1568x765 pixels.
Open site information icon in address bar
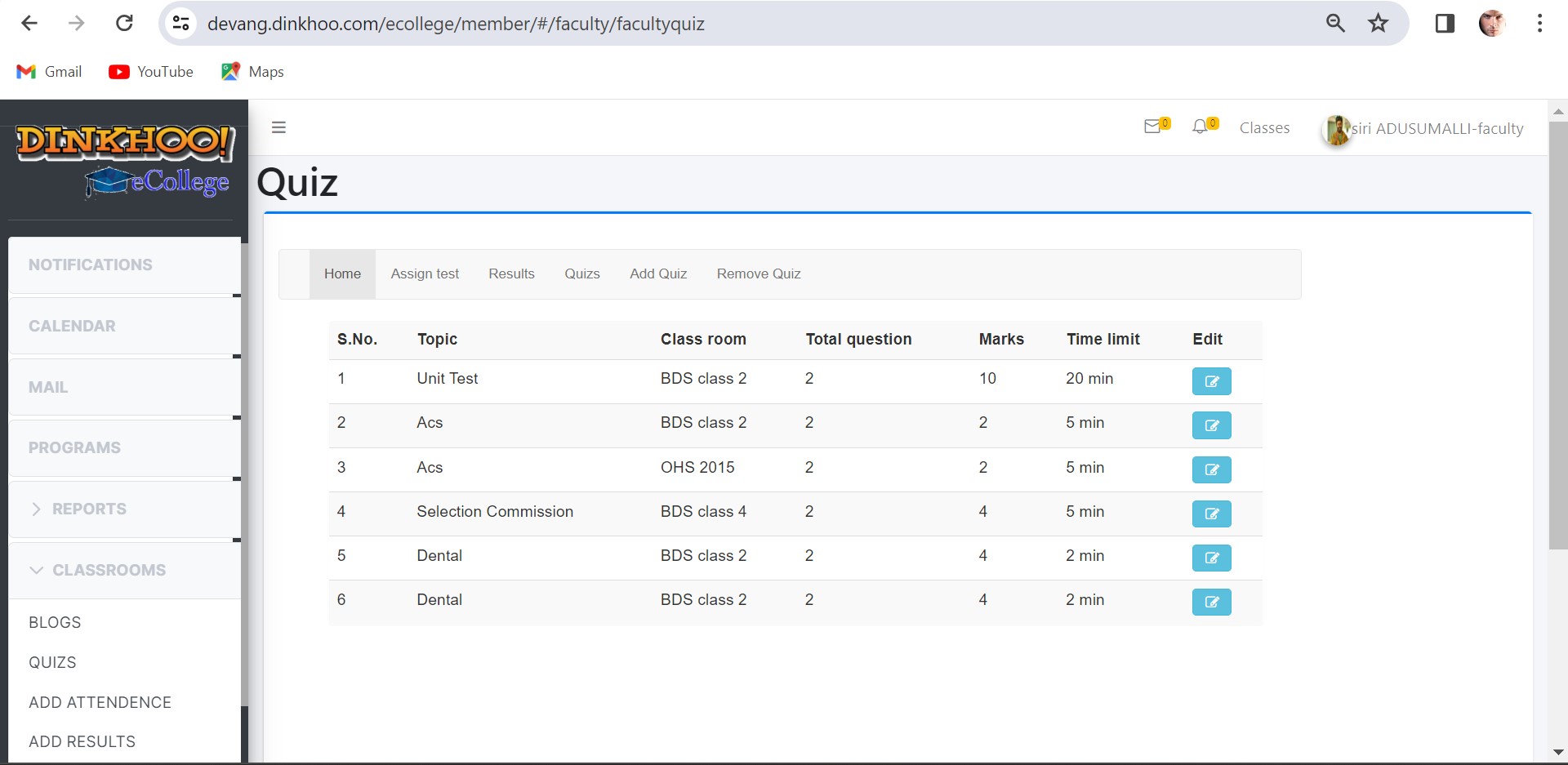pos(180,23)
